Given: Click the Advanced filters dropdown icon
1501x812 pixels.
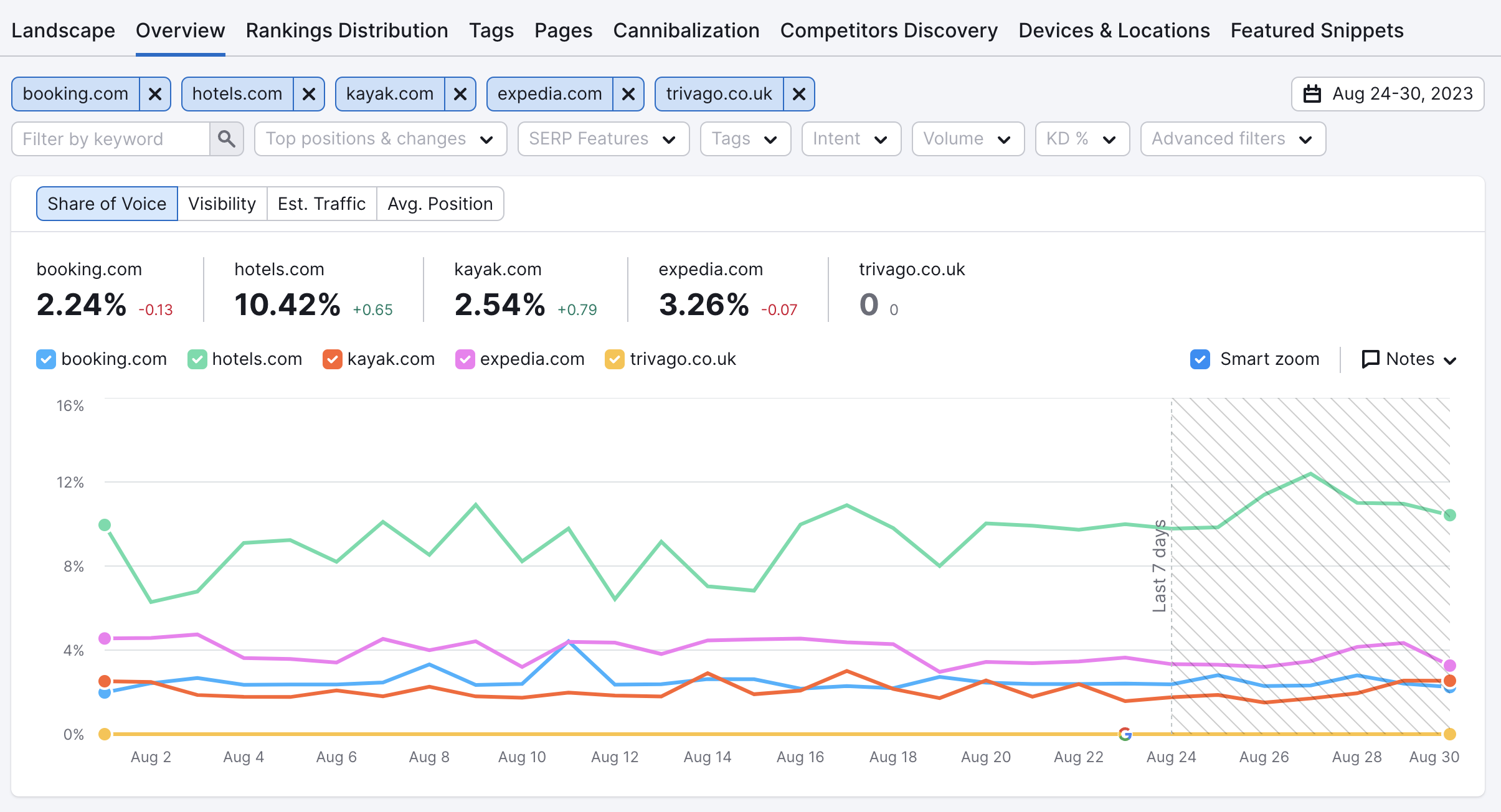Looking at the screenshot, I should coord(1306,139).
